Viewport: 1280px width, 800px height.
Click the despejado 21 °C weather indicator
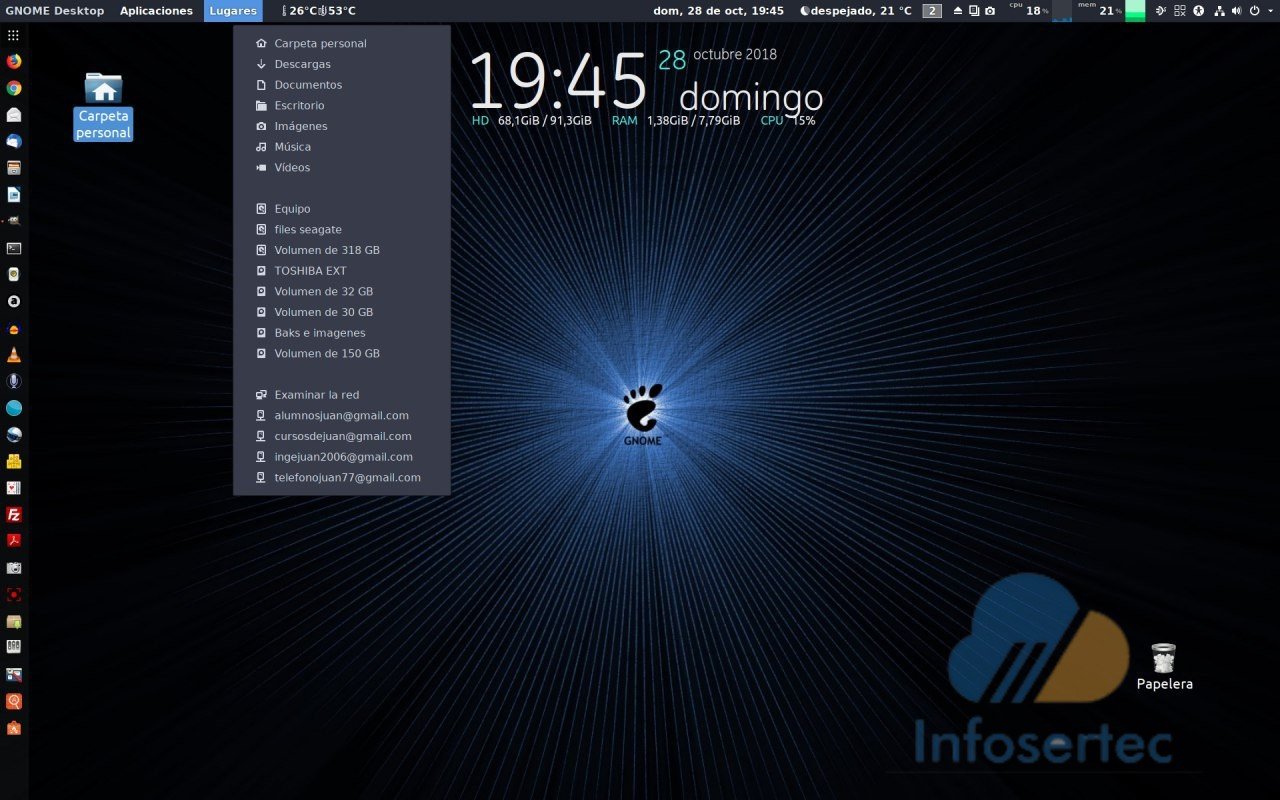(x=856, y=11)
